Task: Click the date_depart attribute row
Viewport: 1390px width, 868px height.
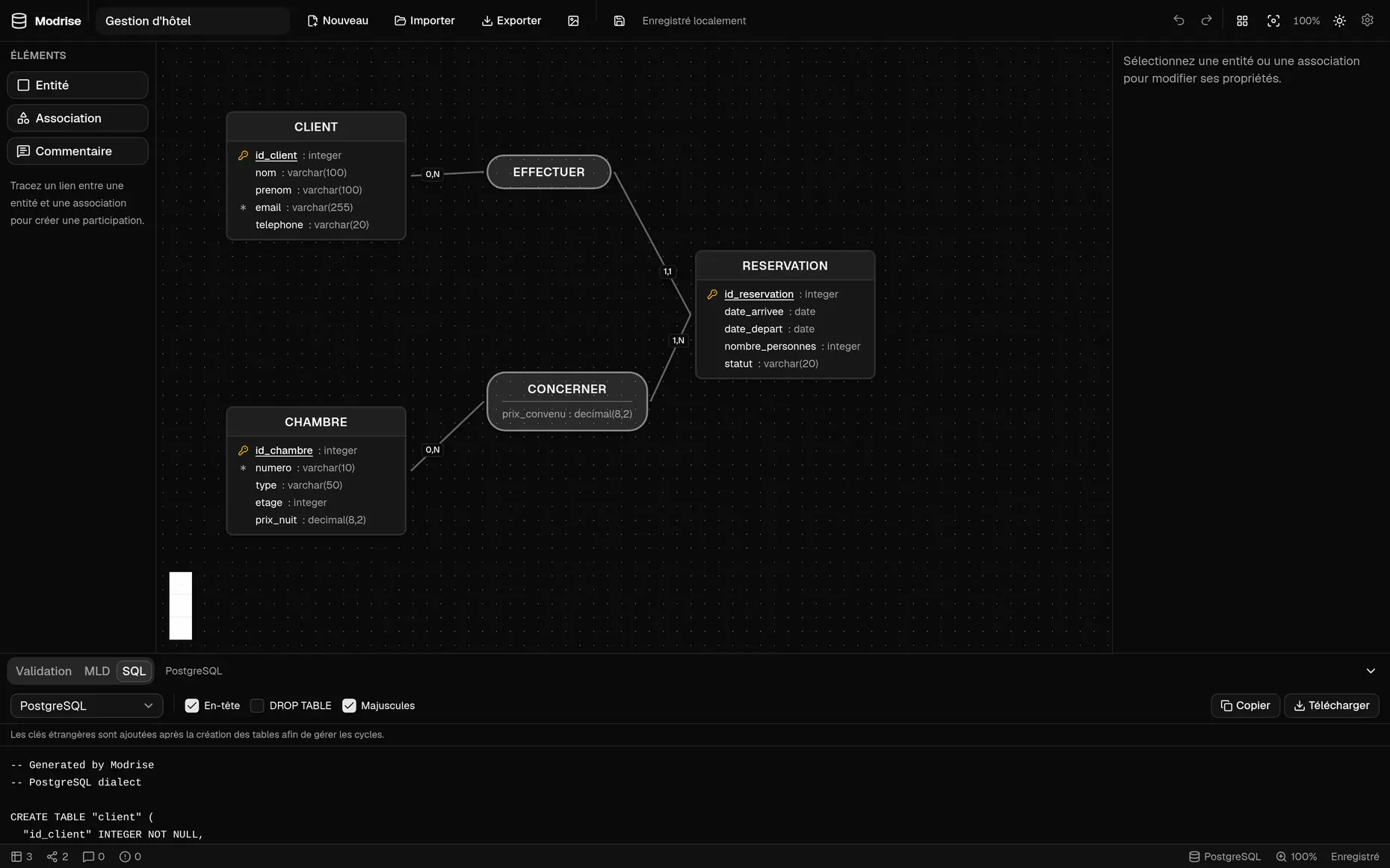Action: click(785, 329)
